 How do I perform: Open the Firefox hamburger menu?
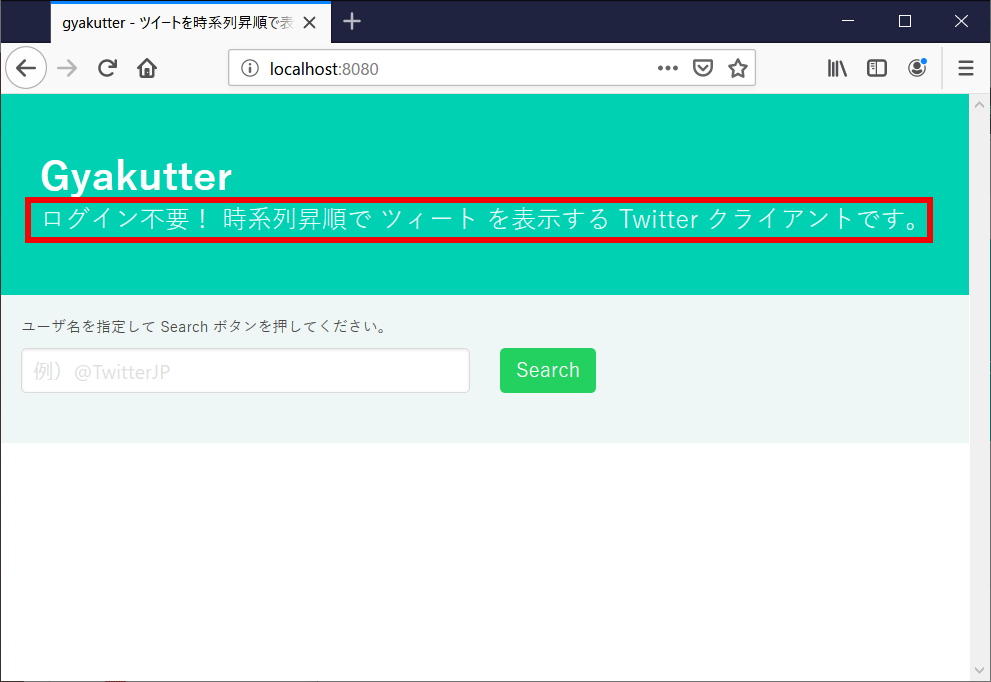(x=965, y=67)
